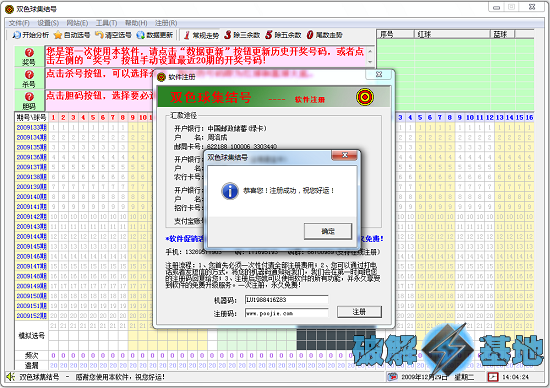Click the 确定 button in the success message box
Image resolution: width=550 pixels, height=388 pixels.
pos(328,231)
